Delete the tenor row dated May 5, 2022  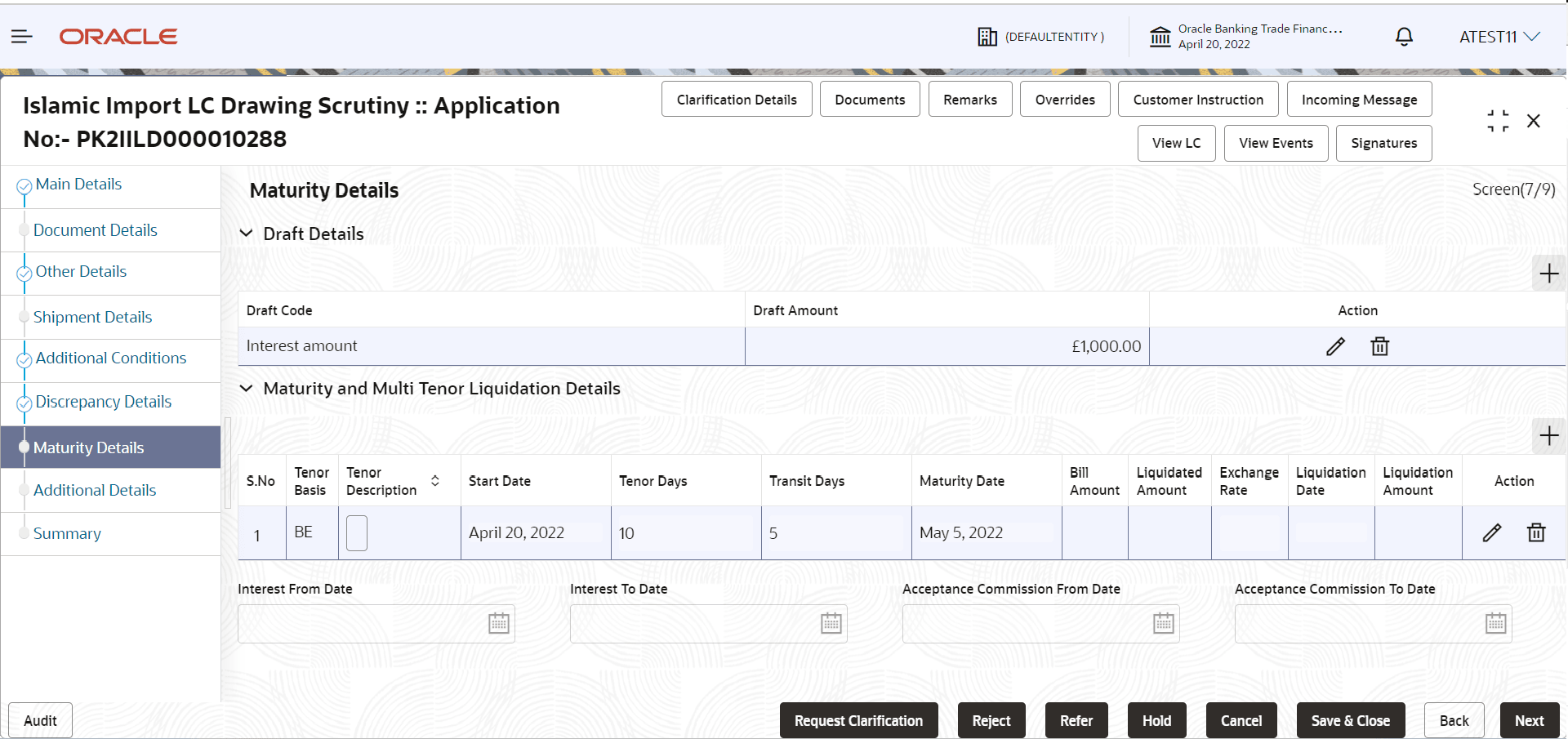click(x=1536, y=532)
